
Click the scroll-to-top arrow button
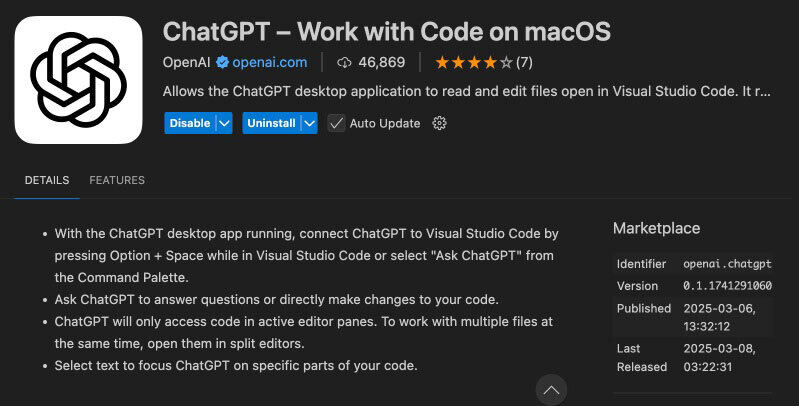551,390
